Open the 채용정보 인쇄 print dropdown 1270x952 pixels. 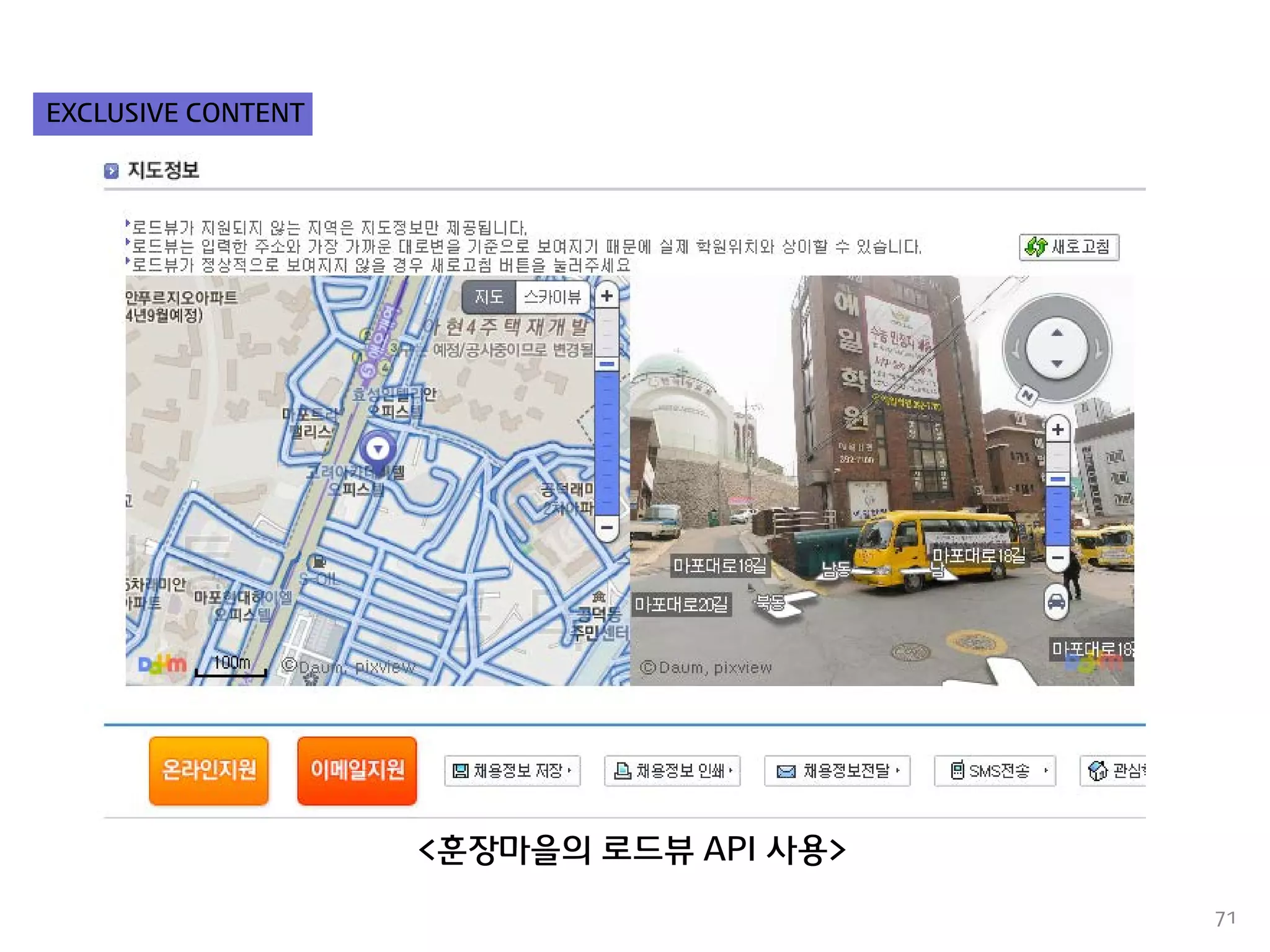click(672, 770)
